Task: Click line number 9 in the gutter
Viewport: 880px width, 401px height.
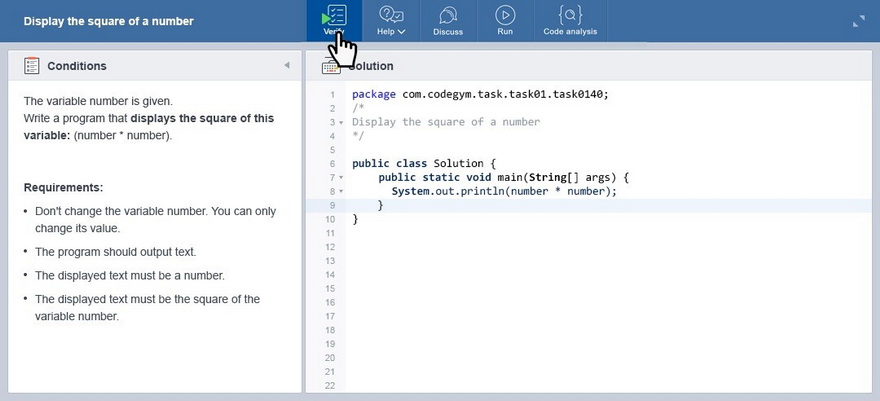Action: [x=332, y=205]
